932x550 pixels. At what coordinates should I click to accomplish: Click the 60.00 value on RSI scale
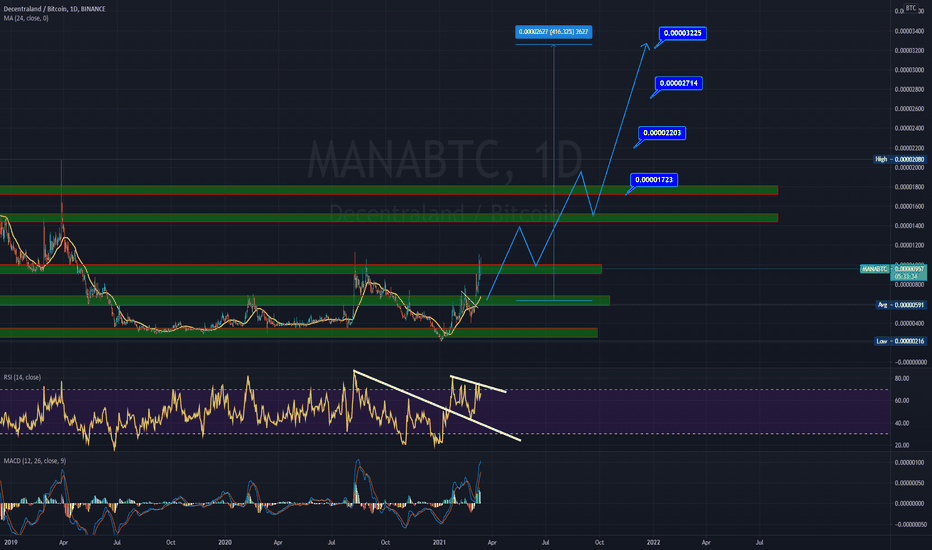[902, 401]
